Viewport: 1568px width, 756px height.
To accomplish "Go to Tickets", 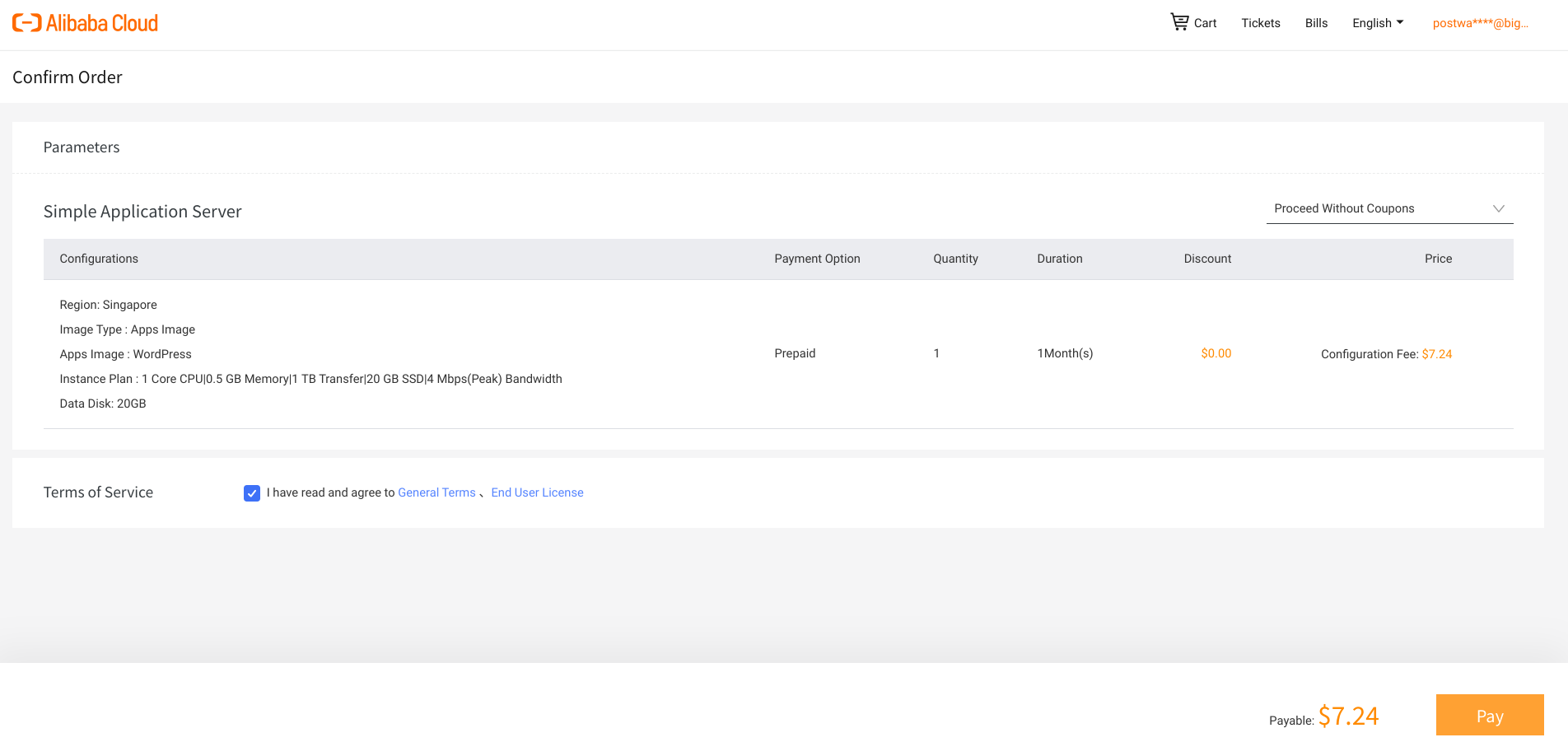I will (1261, 22).
